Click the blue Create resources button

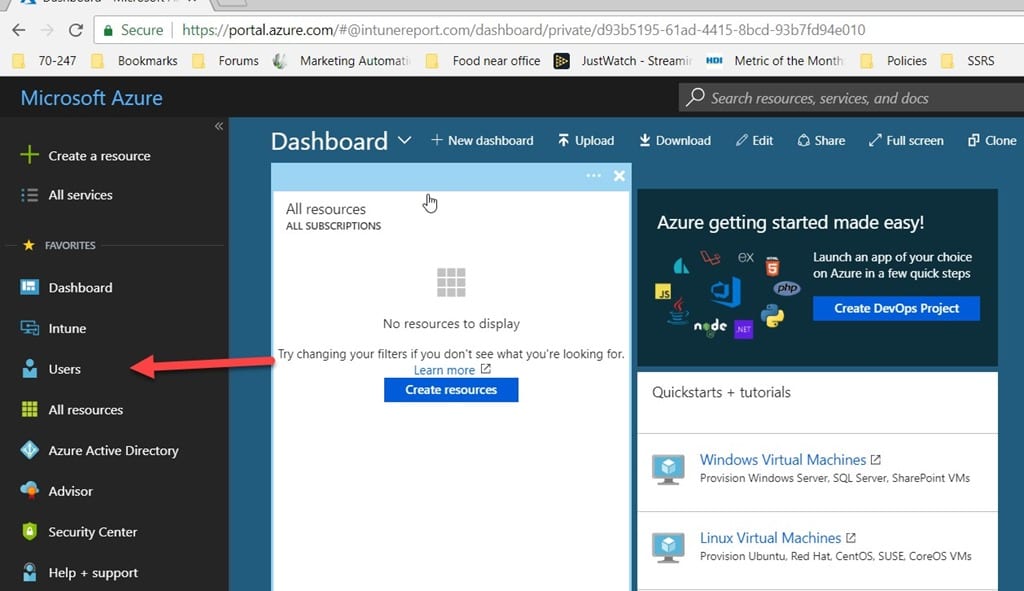451,390
